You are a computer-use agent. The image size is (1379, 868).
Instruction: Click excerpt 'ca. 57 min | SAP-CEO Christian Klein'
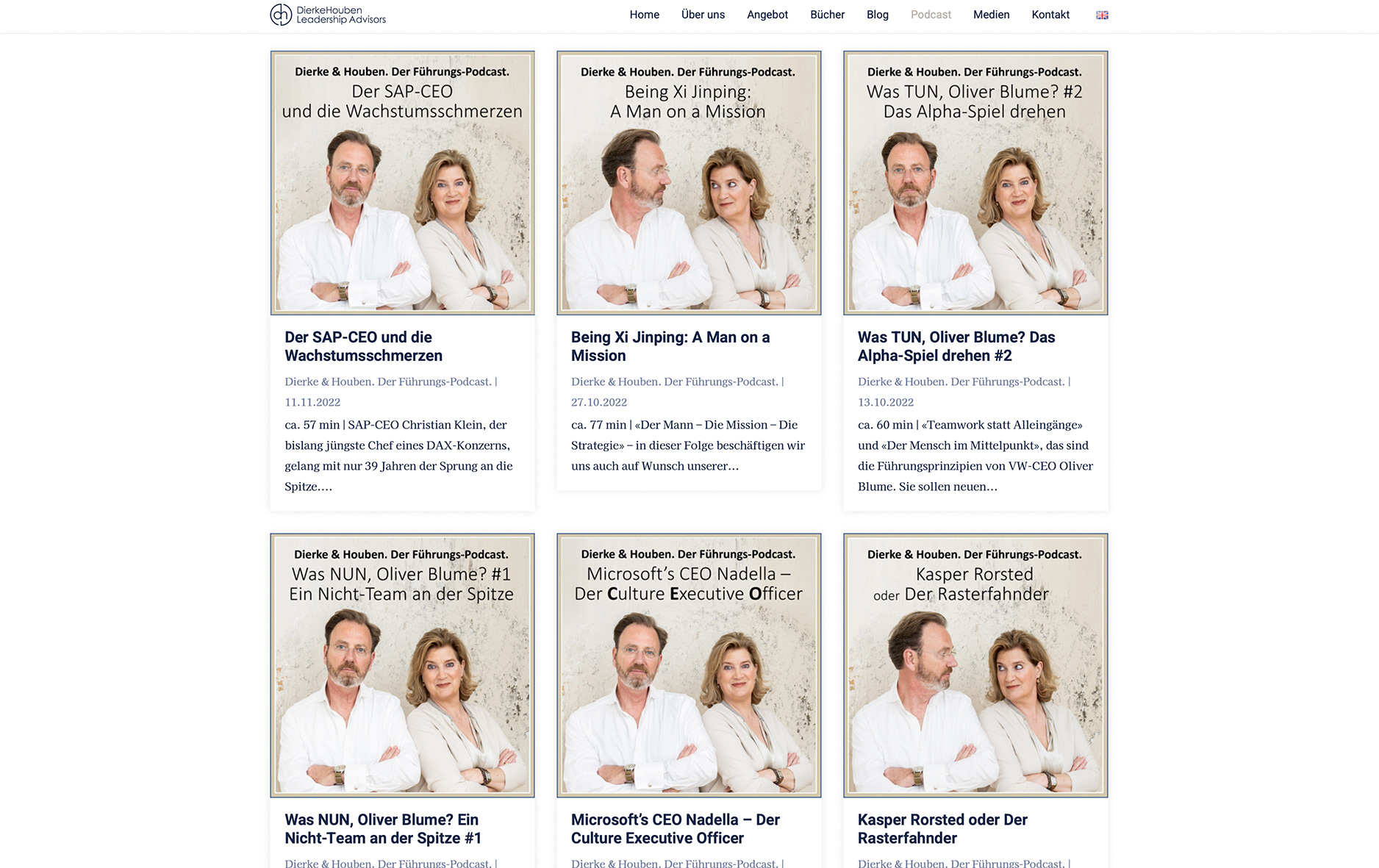tap(399, 456)
